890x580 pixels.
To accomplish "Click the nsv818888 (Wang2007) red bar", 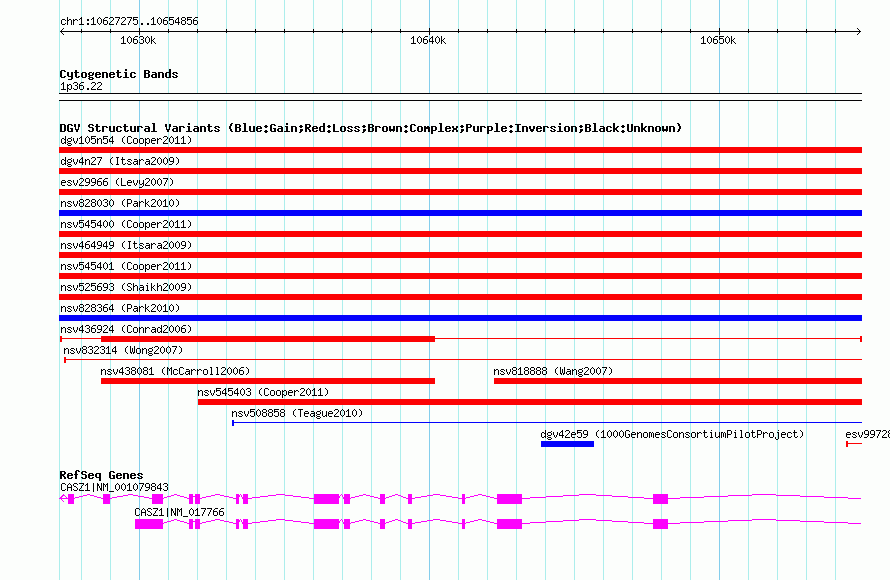I will point(678,381).
